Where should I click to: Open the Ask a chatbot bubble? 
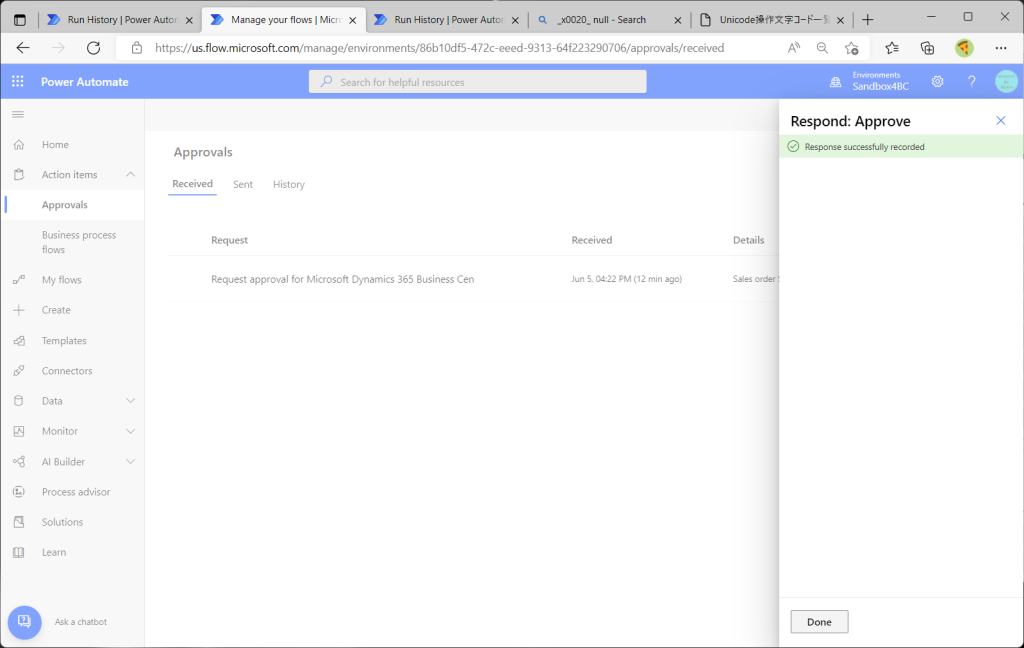24,622
